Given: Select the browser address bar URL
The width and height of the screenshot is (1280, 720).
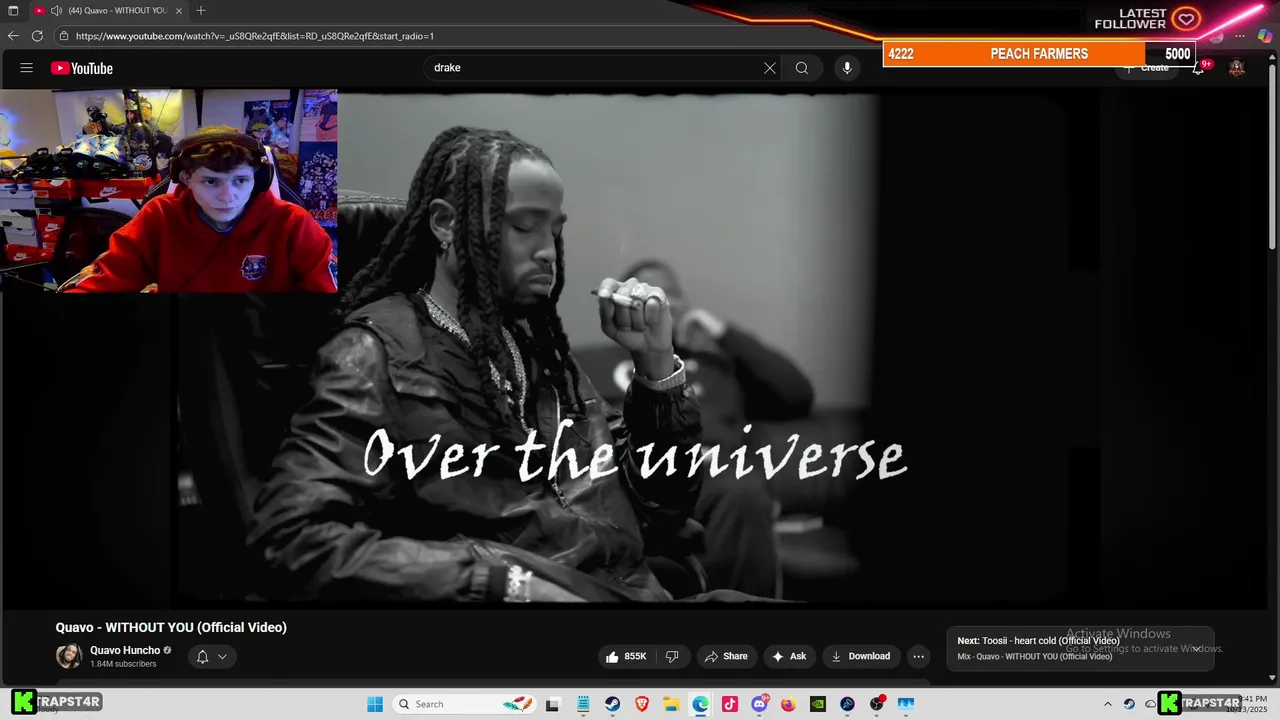Looking at the screenshot, I should tap(255, 36).
